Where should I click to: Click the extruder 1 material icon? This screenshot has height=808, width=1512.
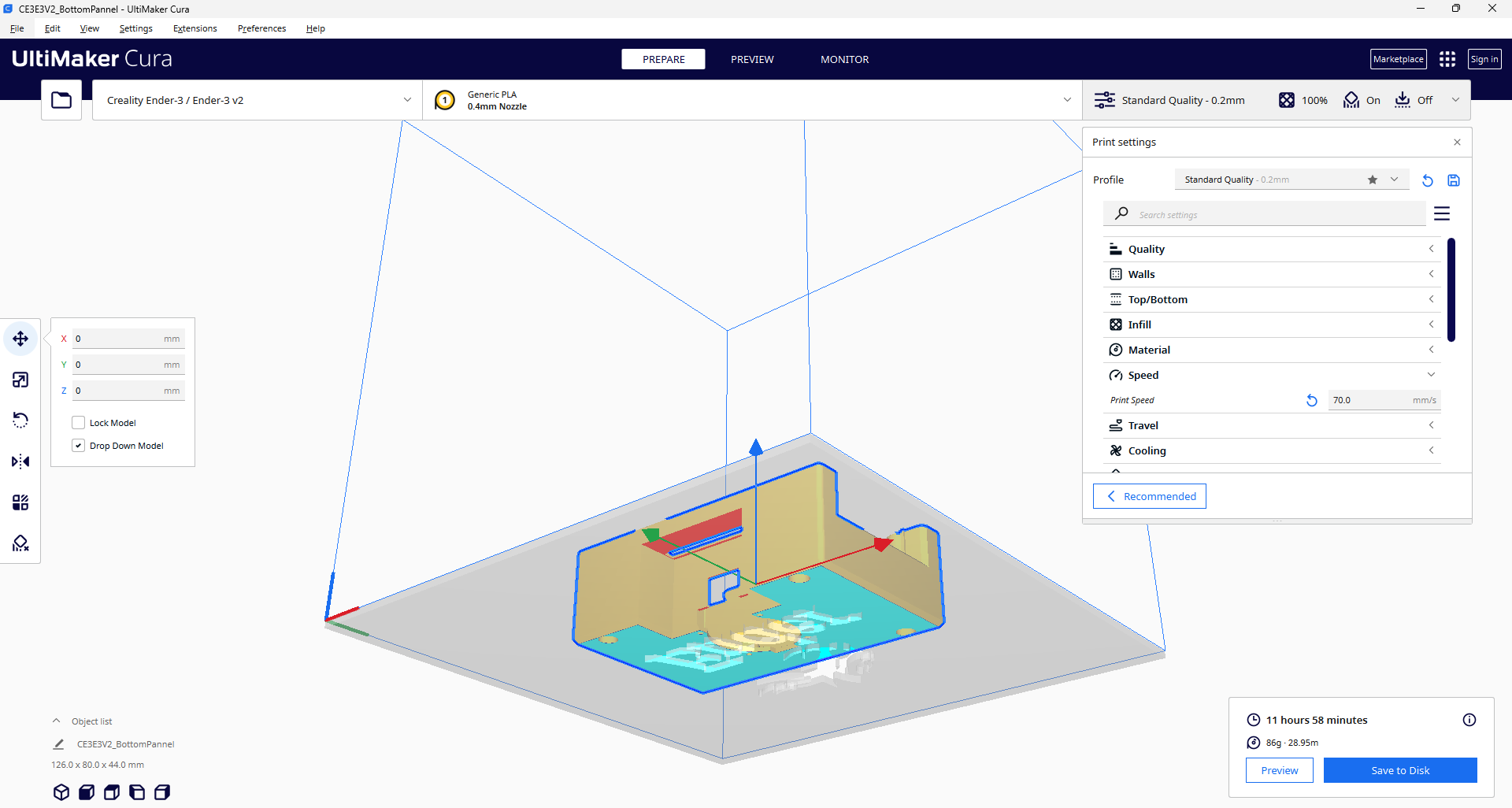coord(445,100)
